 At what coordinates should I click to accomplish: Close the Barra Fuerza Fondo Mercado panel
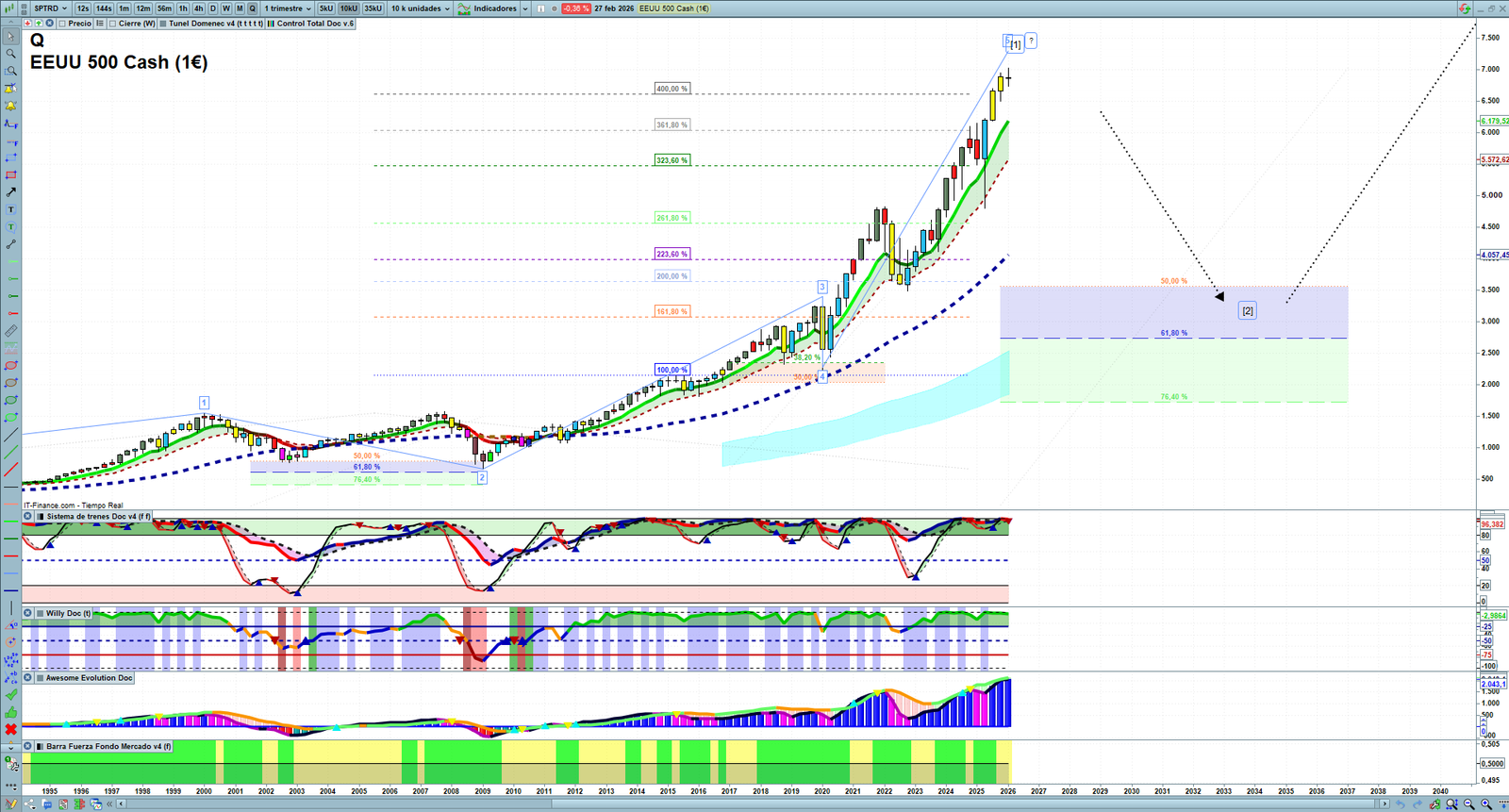28,746
